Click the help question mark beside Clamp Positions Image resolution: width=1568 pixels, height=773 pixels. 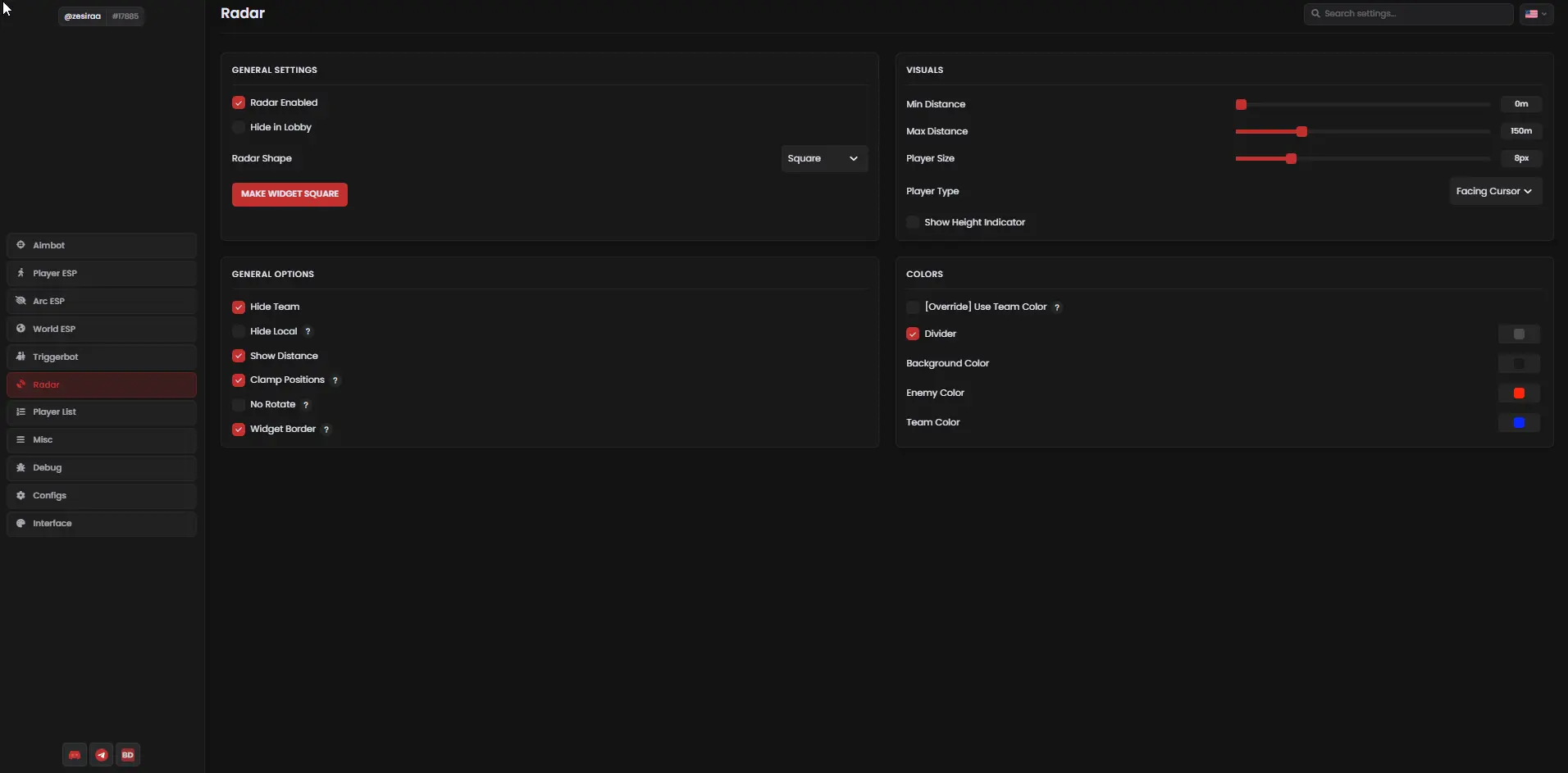click(335, 380)
